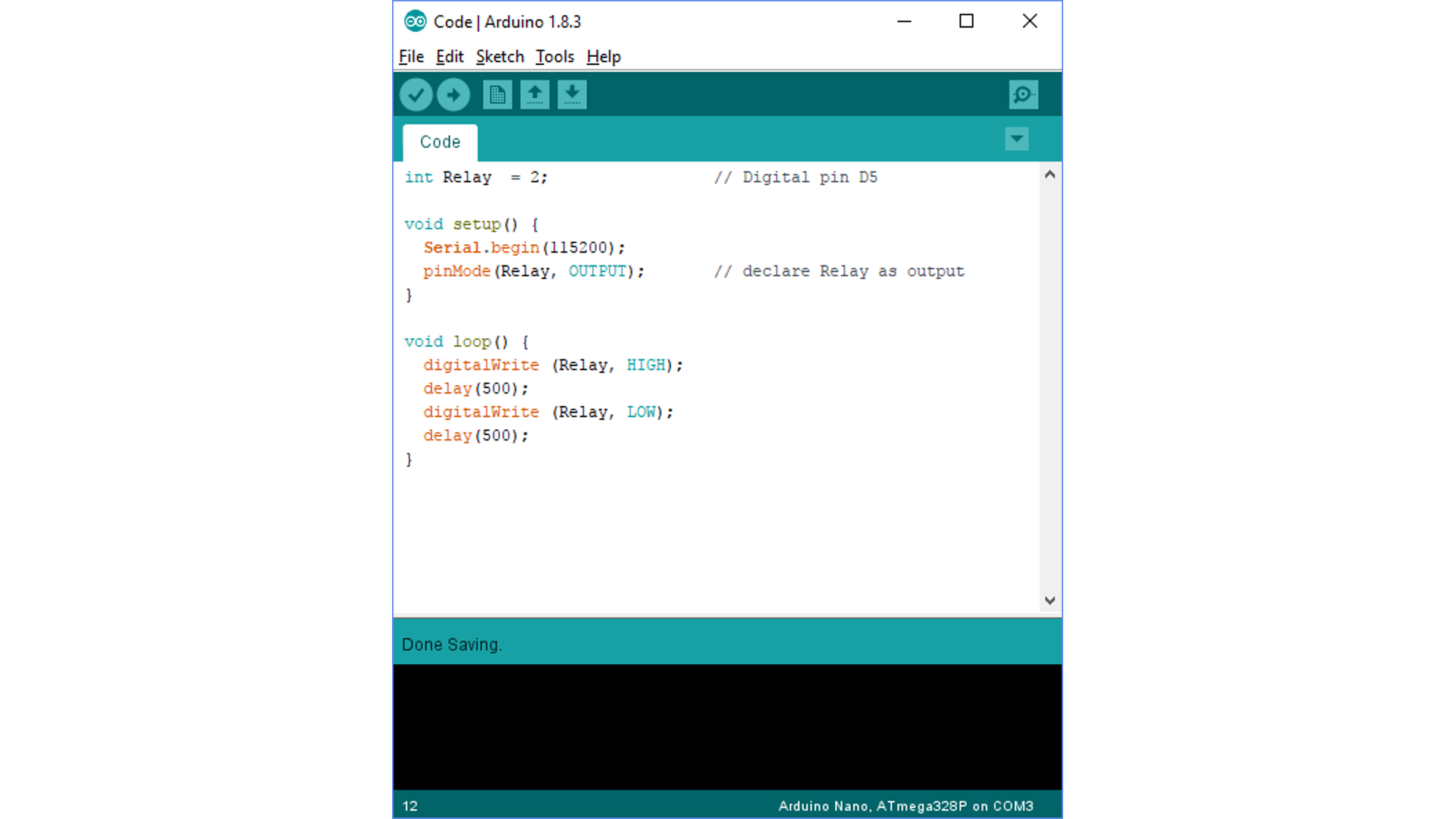The width and height of the screenshot is (1456, 819).
Task: Click the board info on the status bar
Action: (905, 806)
